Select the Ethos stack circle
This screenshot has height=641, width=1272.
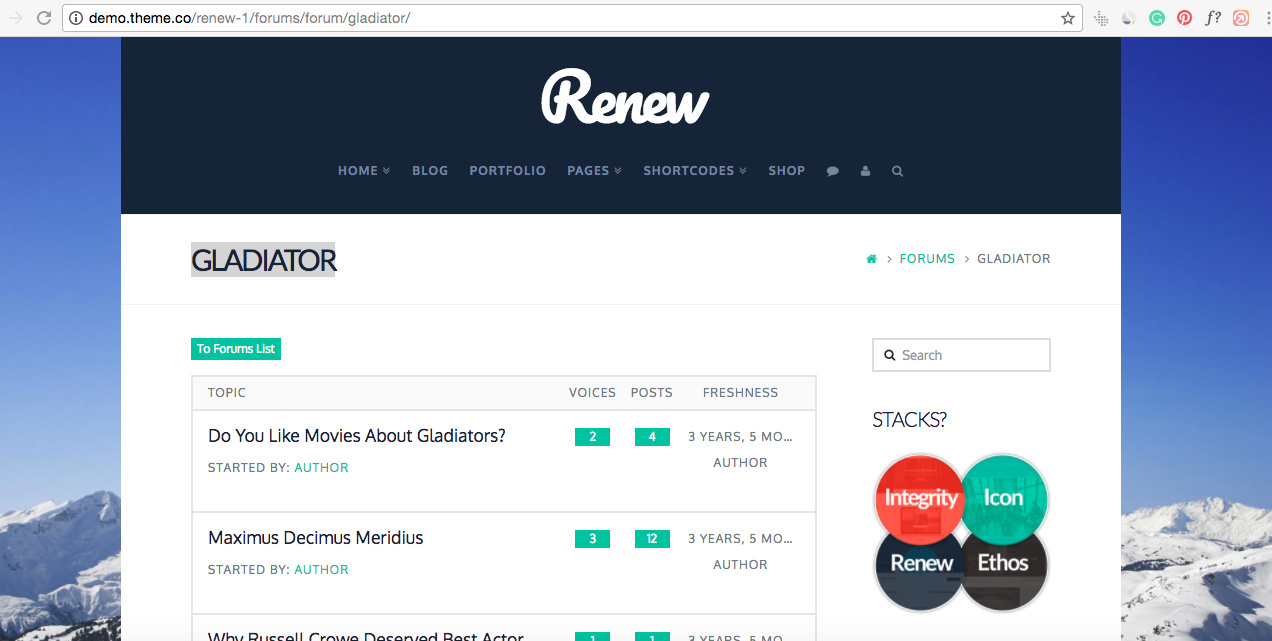point(1003,565)
